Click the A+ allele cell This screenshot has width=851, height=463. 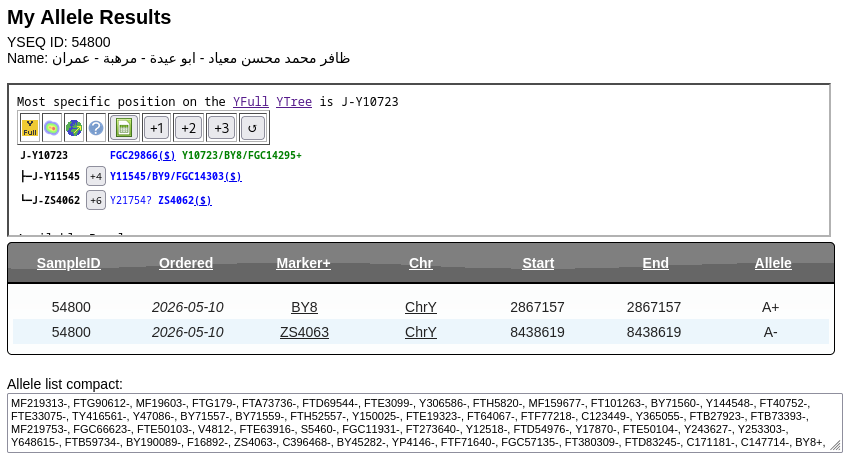tap(770, 307)
